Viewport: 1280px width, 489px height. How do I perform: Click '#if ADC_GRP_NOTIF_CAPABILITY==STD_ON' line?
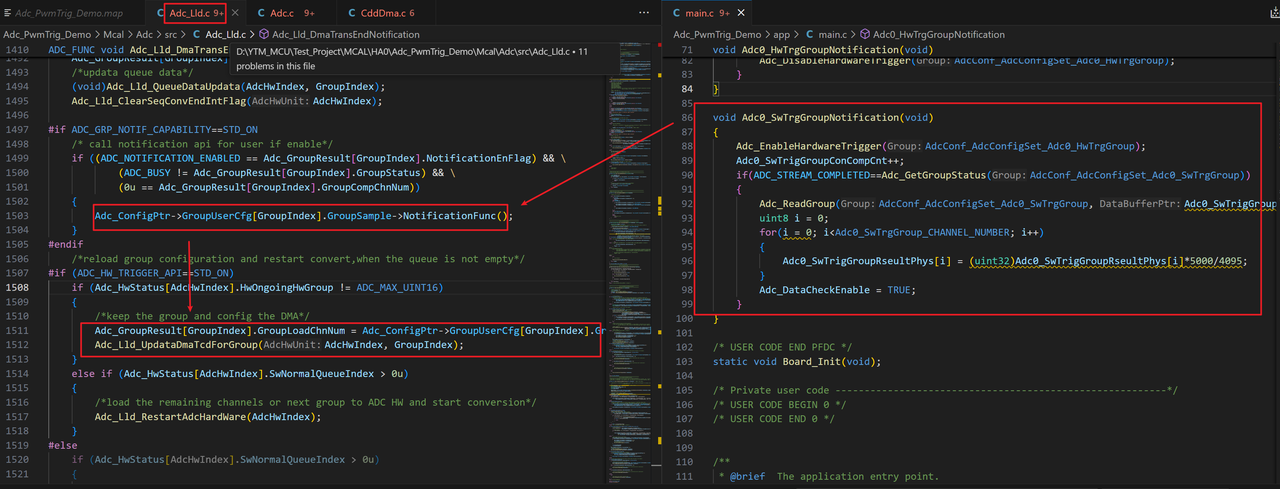click(x=153, y=130)
